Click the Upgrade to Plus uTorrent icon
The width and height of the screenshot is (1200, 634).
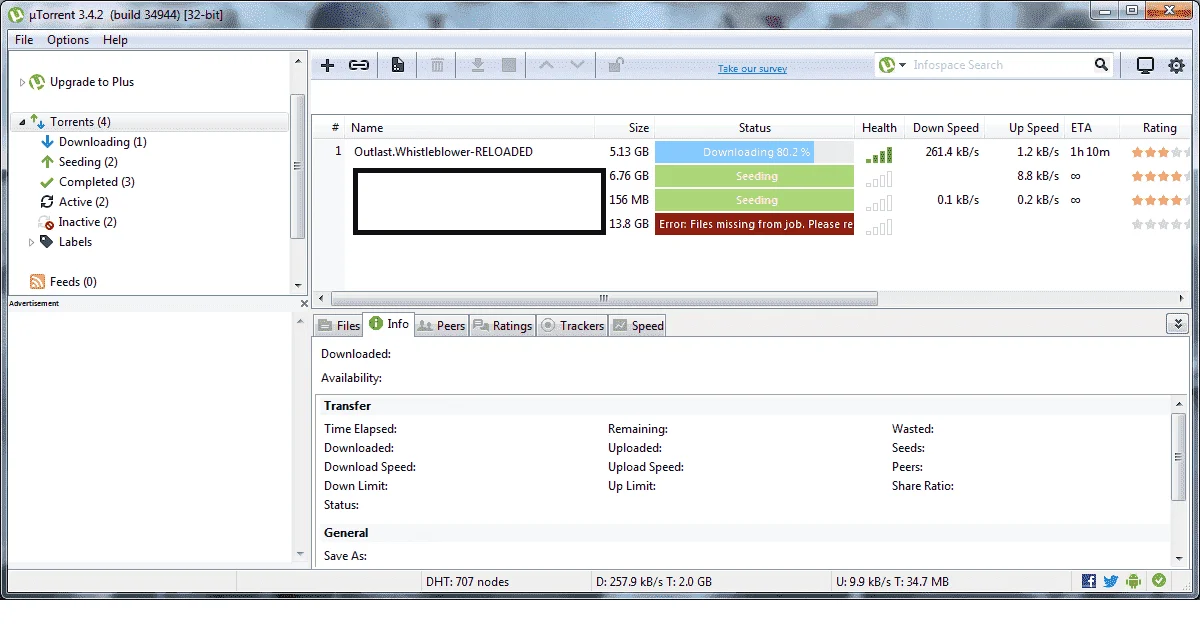[x=37, y=82]
